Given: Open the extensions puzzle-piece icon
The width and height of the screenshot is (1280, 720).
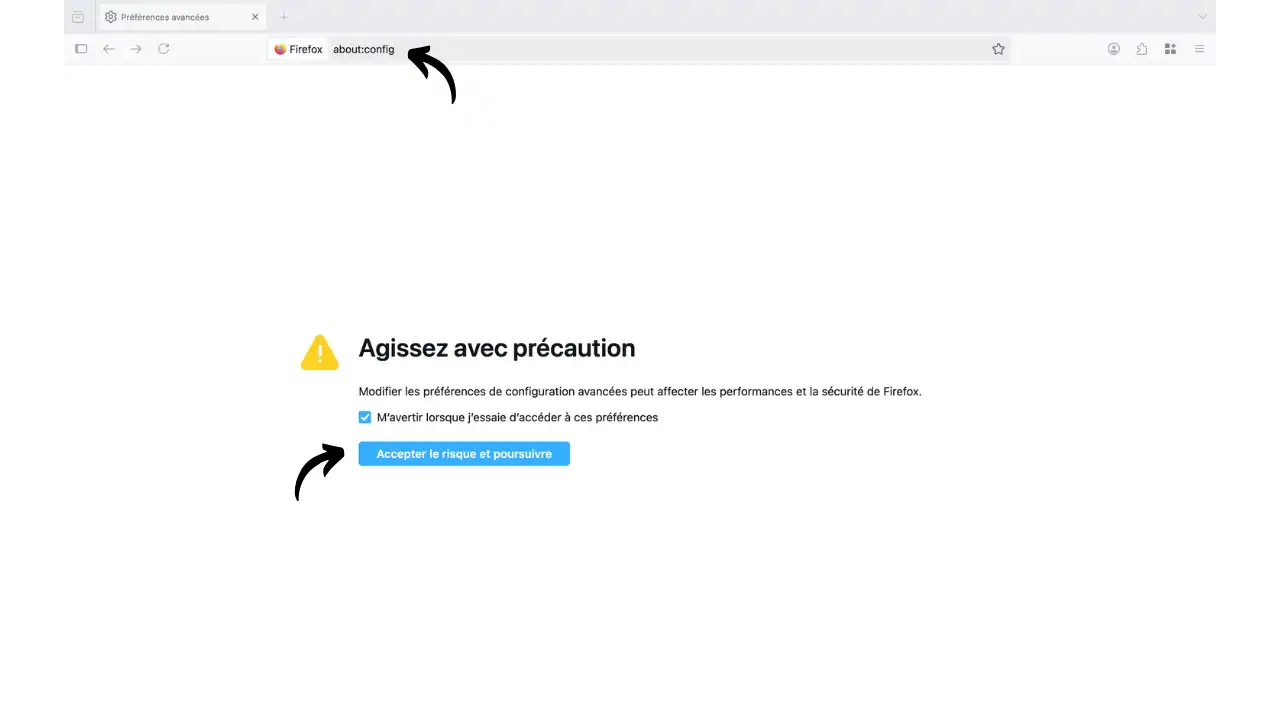Looking at the screenshot, I should tap(1141, 49).
